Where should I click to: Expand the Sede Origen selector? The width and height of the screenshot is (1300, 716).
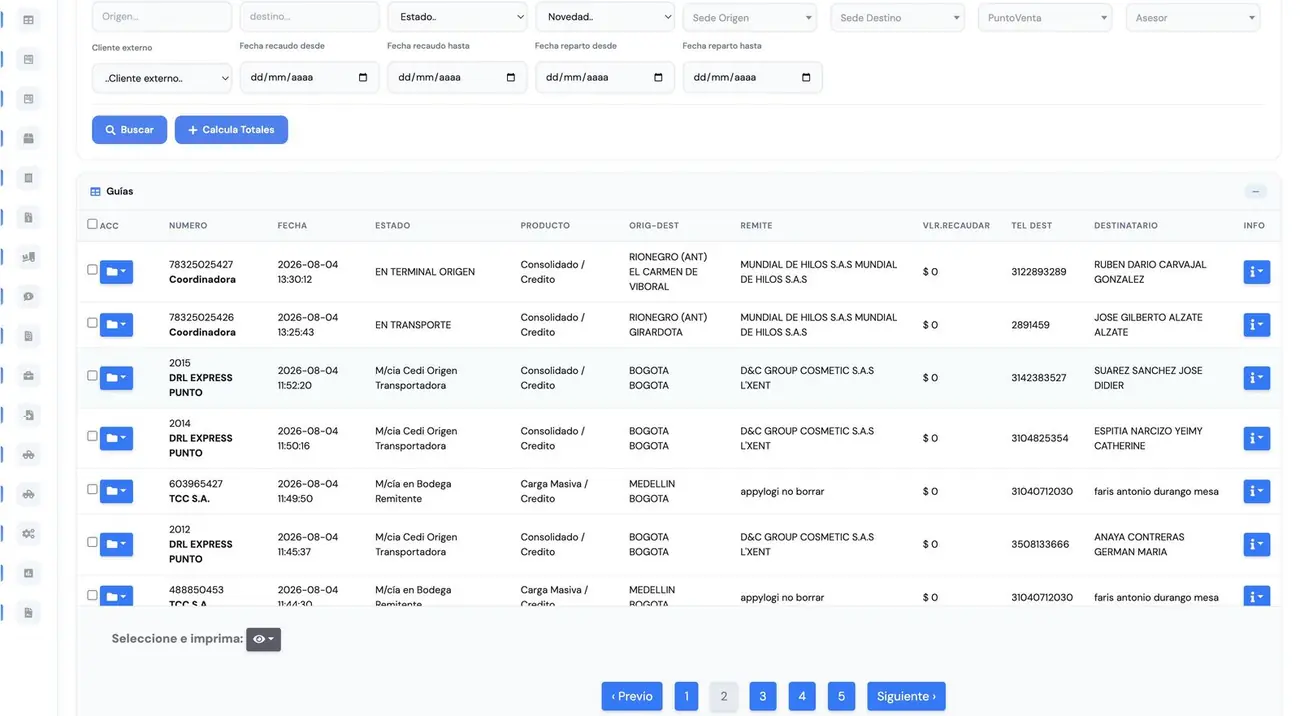click(x=752, y=18)
